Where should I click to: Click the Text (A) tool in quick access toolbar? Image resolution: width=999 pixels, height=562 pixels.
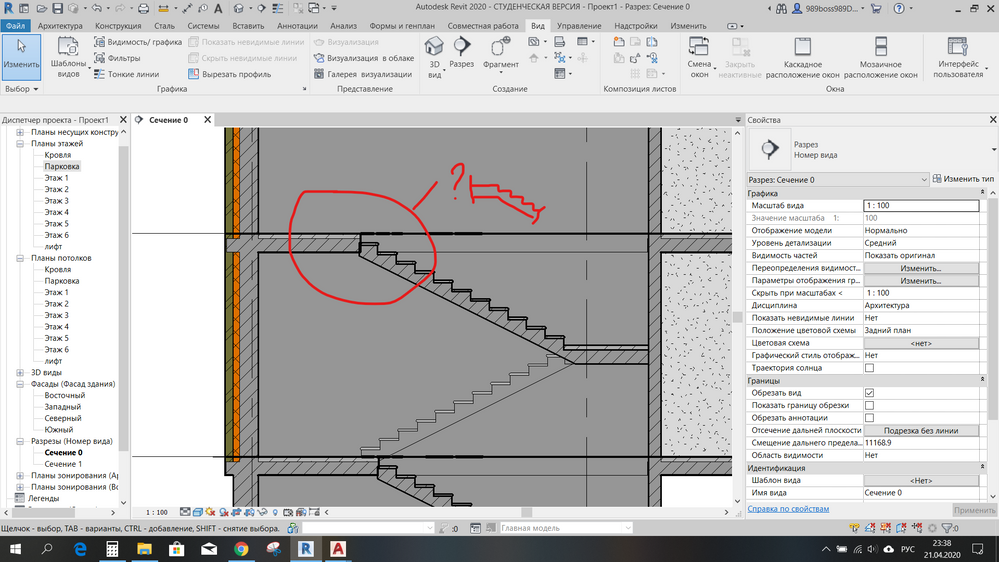point(218,8)
